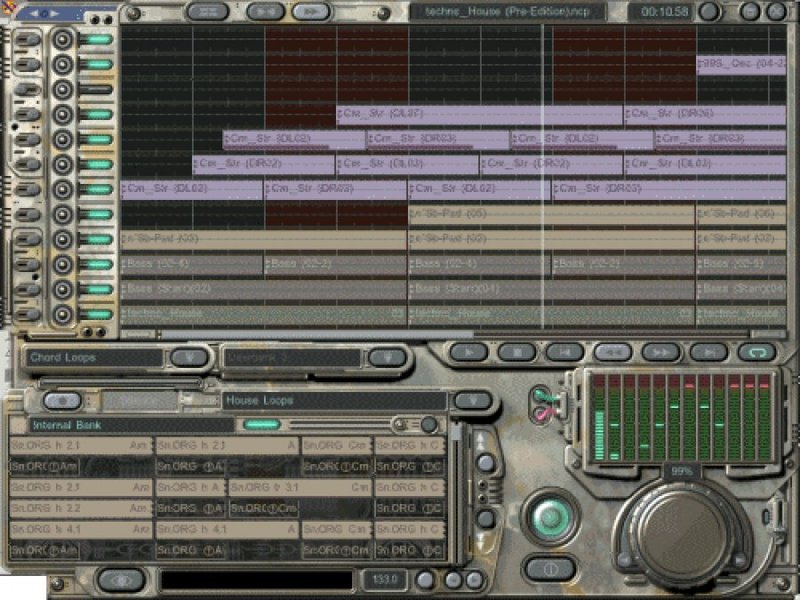Click the eye button at bottom left

coord(121,581)
